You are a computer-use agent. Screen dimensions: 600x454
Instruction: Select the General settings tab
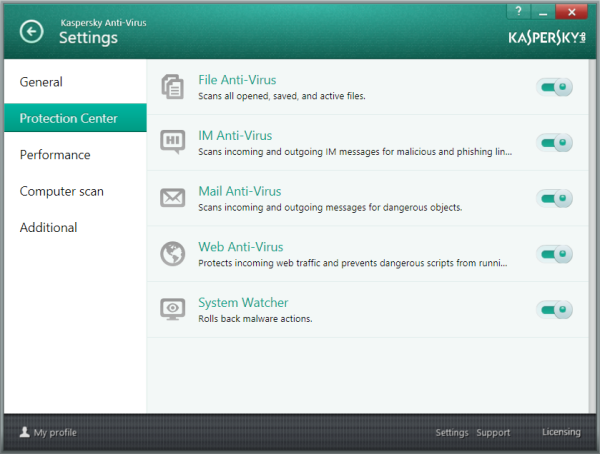click(41, 82)
